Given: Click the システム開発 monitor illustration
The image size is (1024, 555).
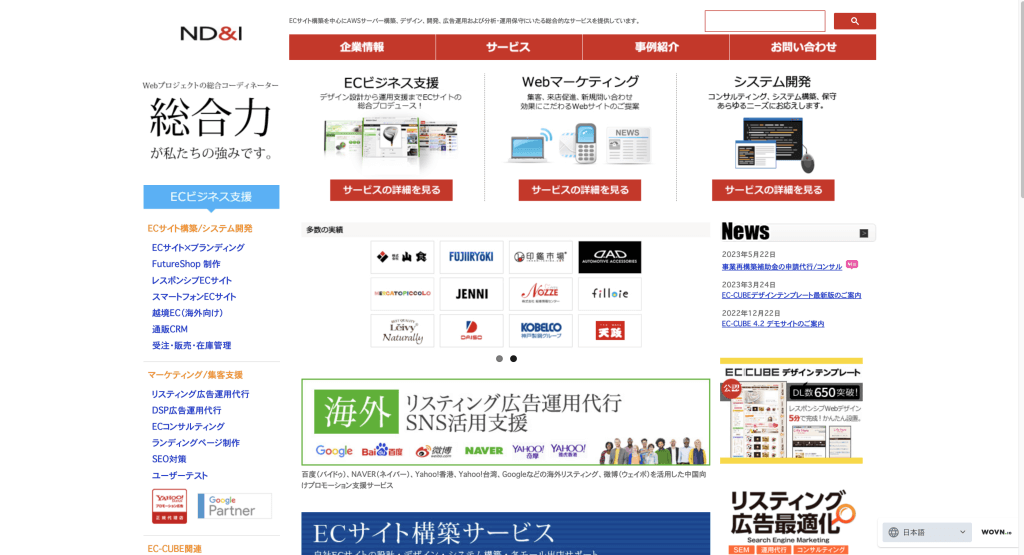Looking at the screenshot, I should pyautogui.click(x=775, y=145).
